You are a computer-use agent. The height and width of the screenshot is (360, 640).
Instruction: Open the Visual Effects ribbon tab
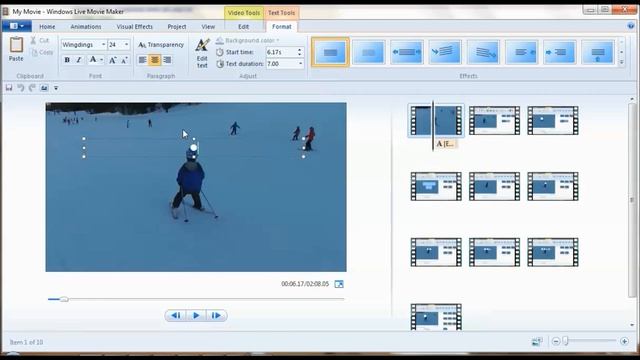coord(135,27)
